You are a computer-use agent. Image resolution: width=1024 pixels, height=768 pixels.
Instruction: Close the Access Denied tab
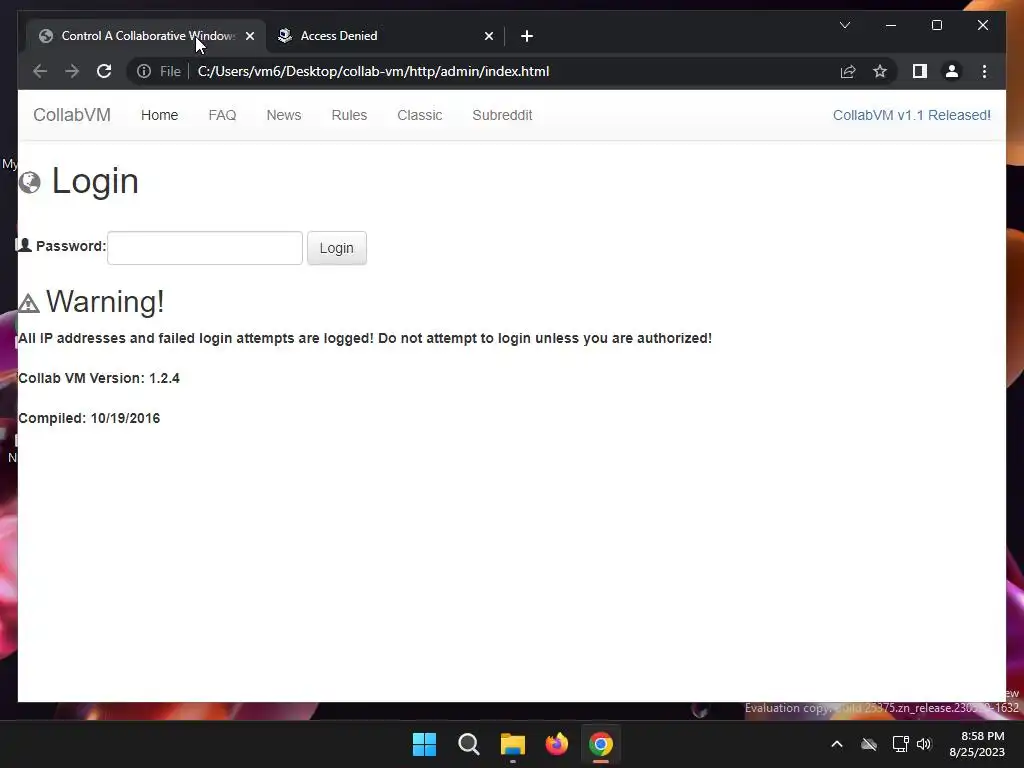(488, 36)
